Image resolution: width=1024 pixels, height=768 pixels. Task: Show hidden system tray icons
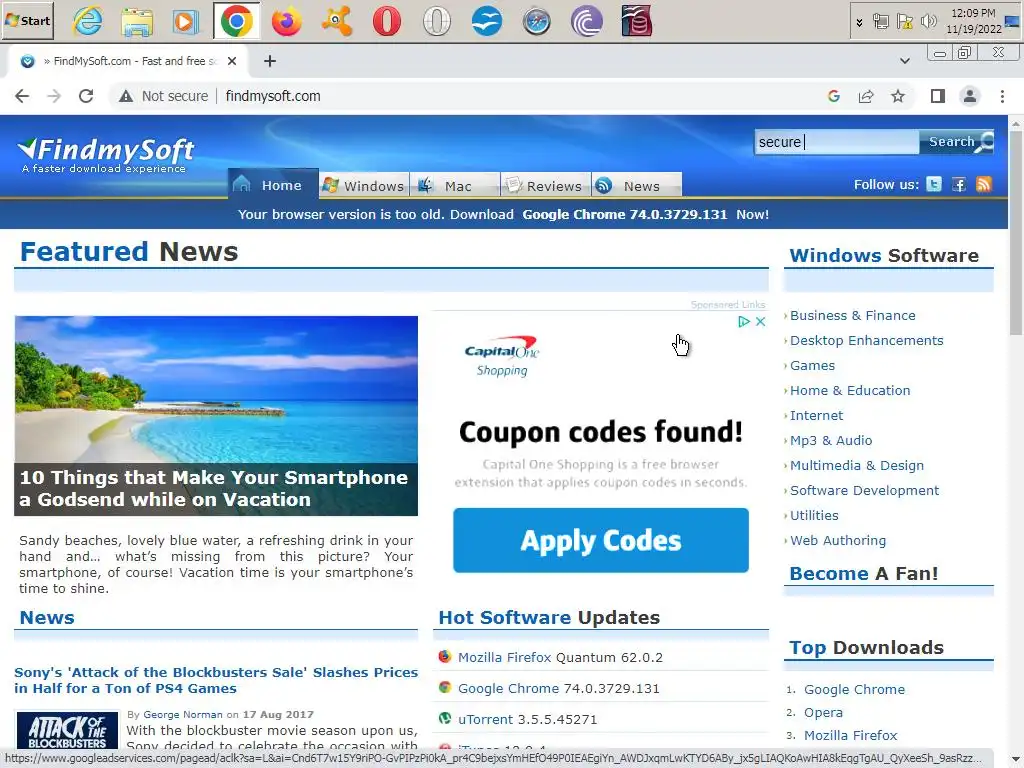tap(859, 22)
